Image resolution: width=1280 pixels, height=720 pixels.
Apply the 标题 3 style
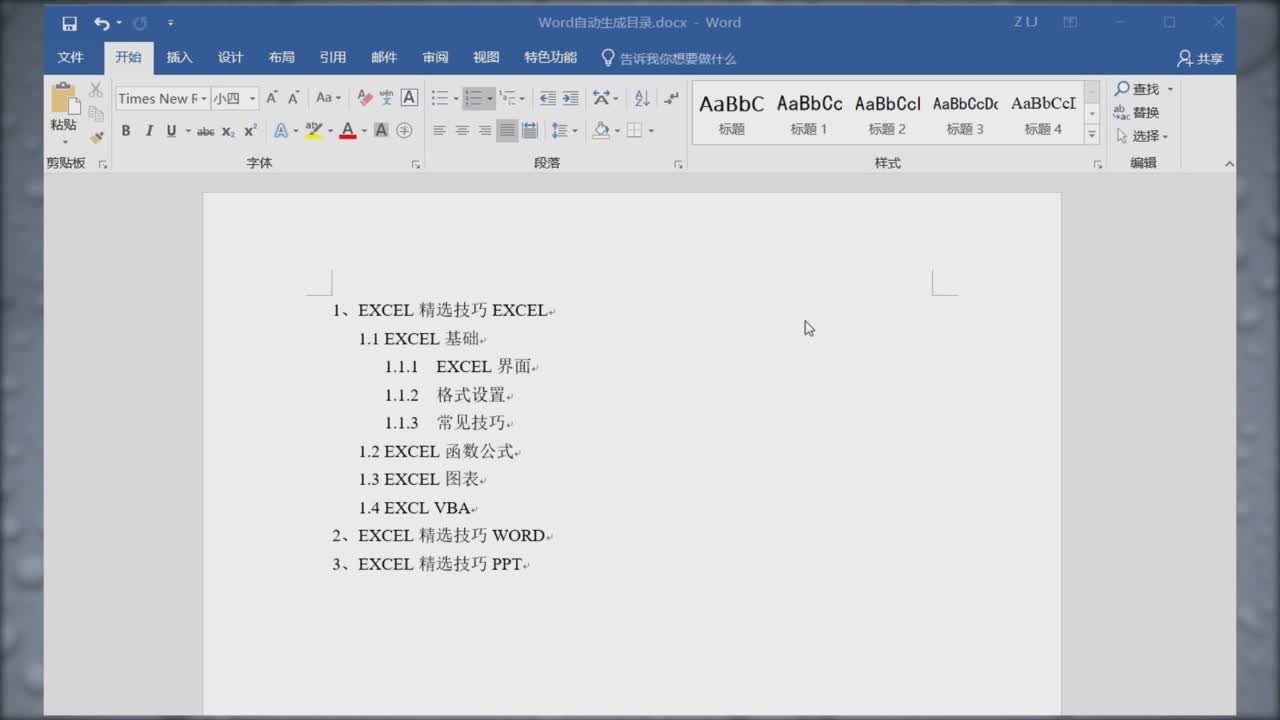point(965,113)
